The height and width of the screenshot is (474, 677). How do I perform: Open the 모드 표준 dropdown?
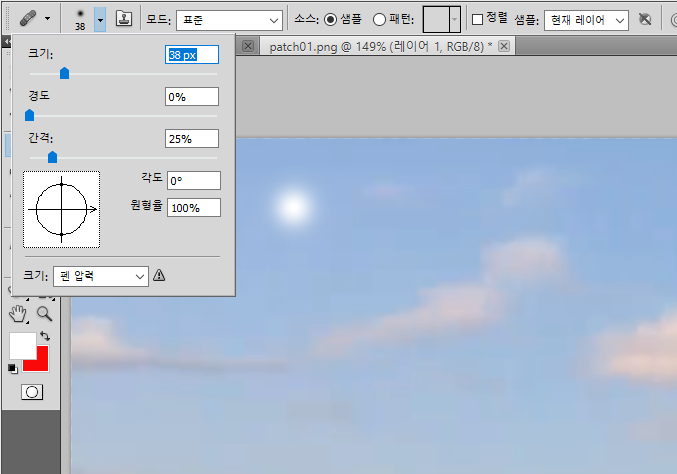(229, 20)
